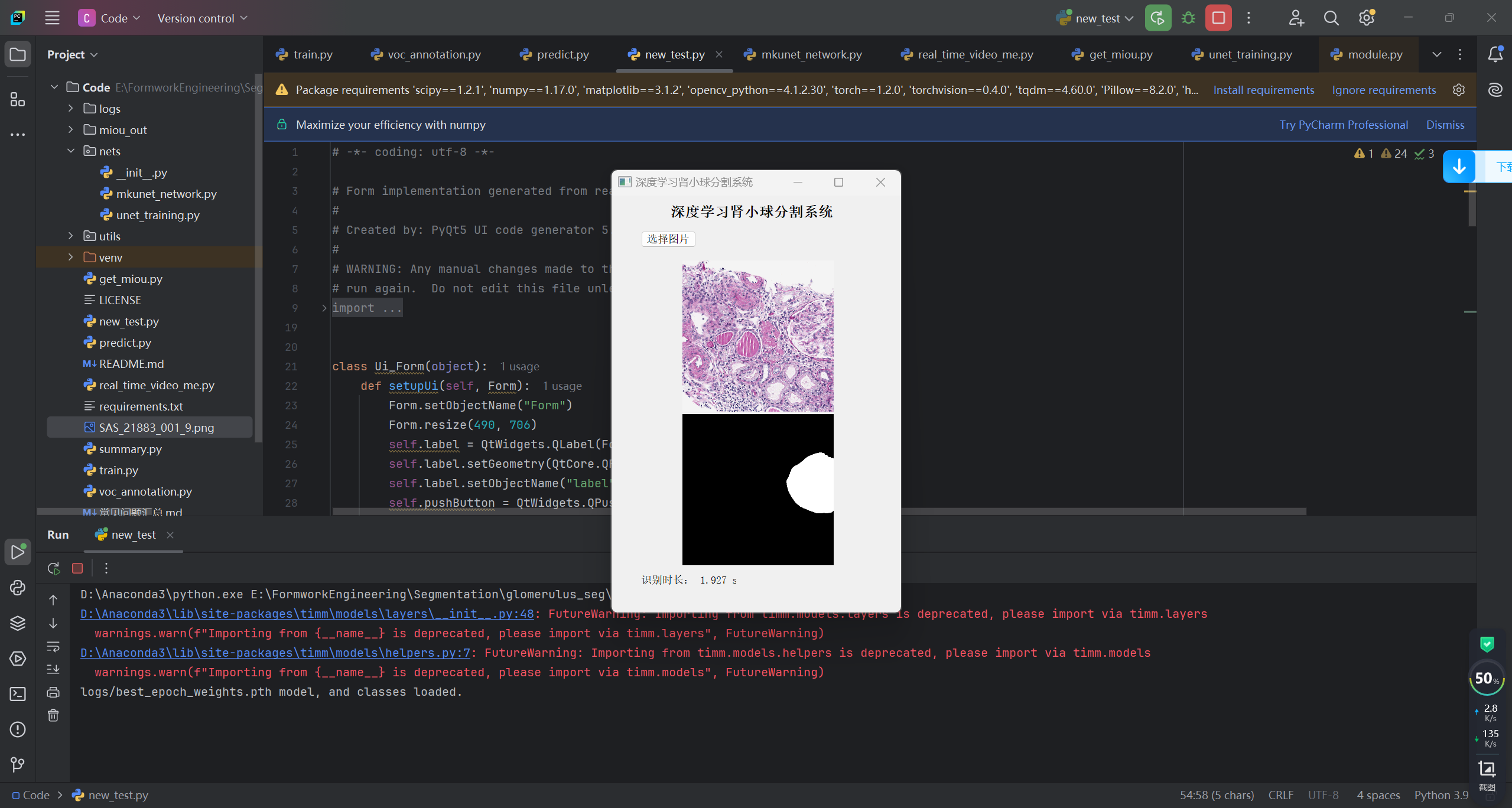The image size is (1512, 808).
Task: Click the 选择图片 button in the dialog
Action: point(668,239)
